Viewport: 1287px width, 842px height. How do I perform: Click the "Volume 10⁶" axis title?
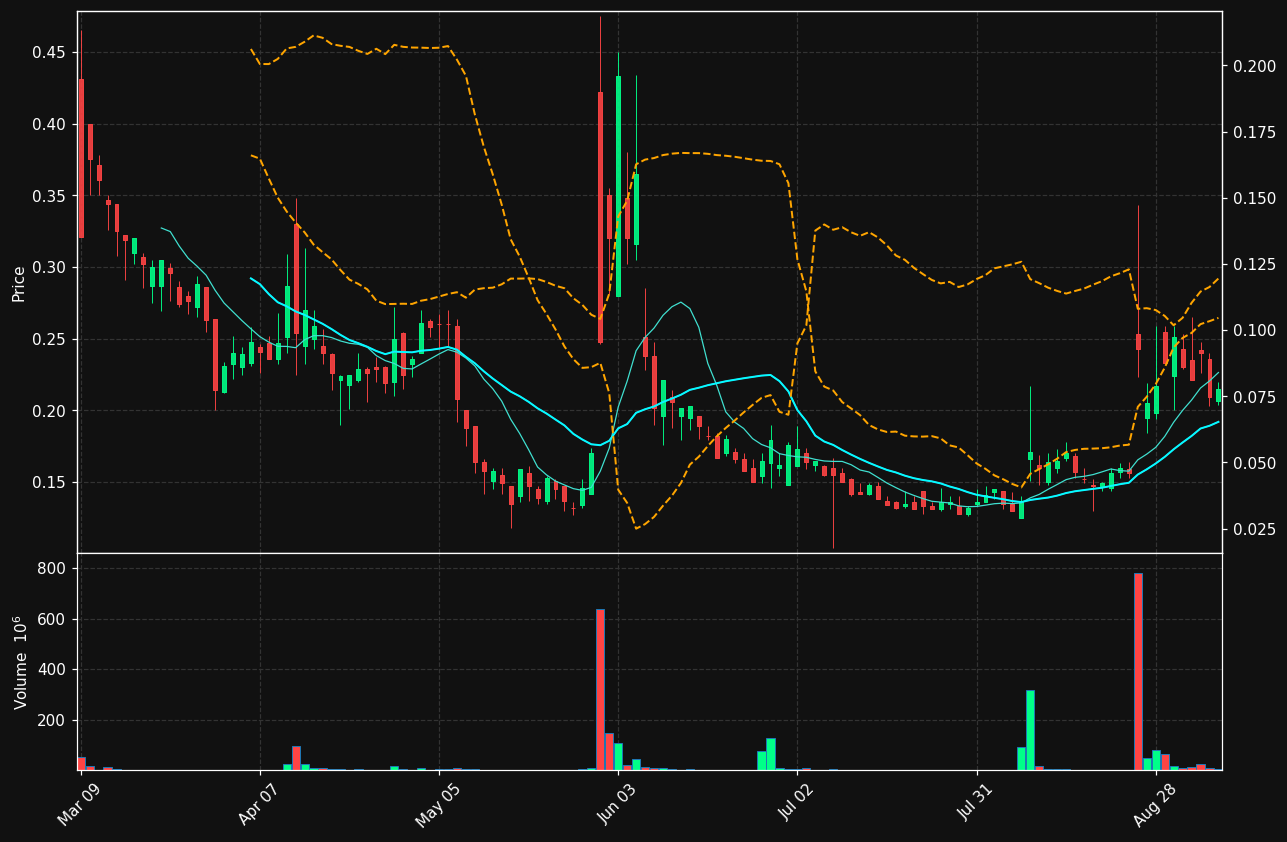click(x=19, y=662)
